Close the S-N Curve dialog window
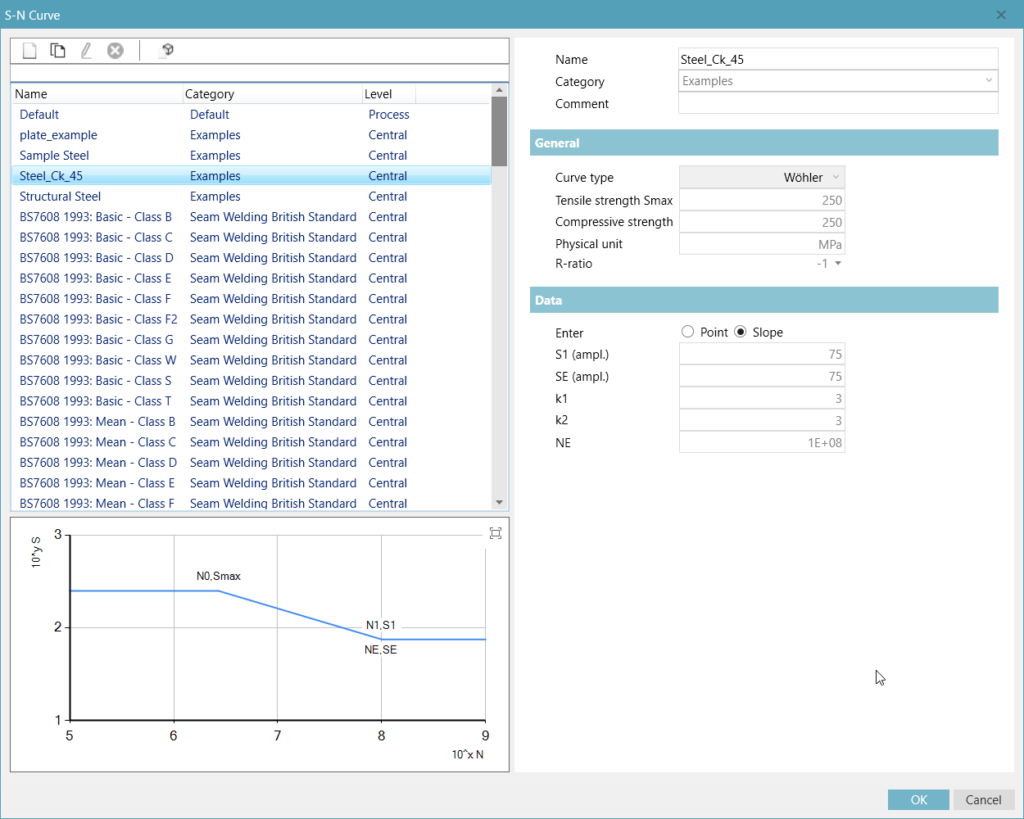 (x=1001, y=14)
